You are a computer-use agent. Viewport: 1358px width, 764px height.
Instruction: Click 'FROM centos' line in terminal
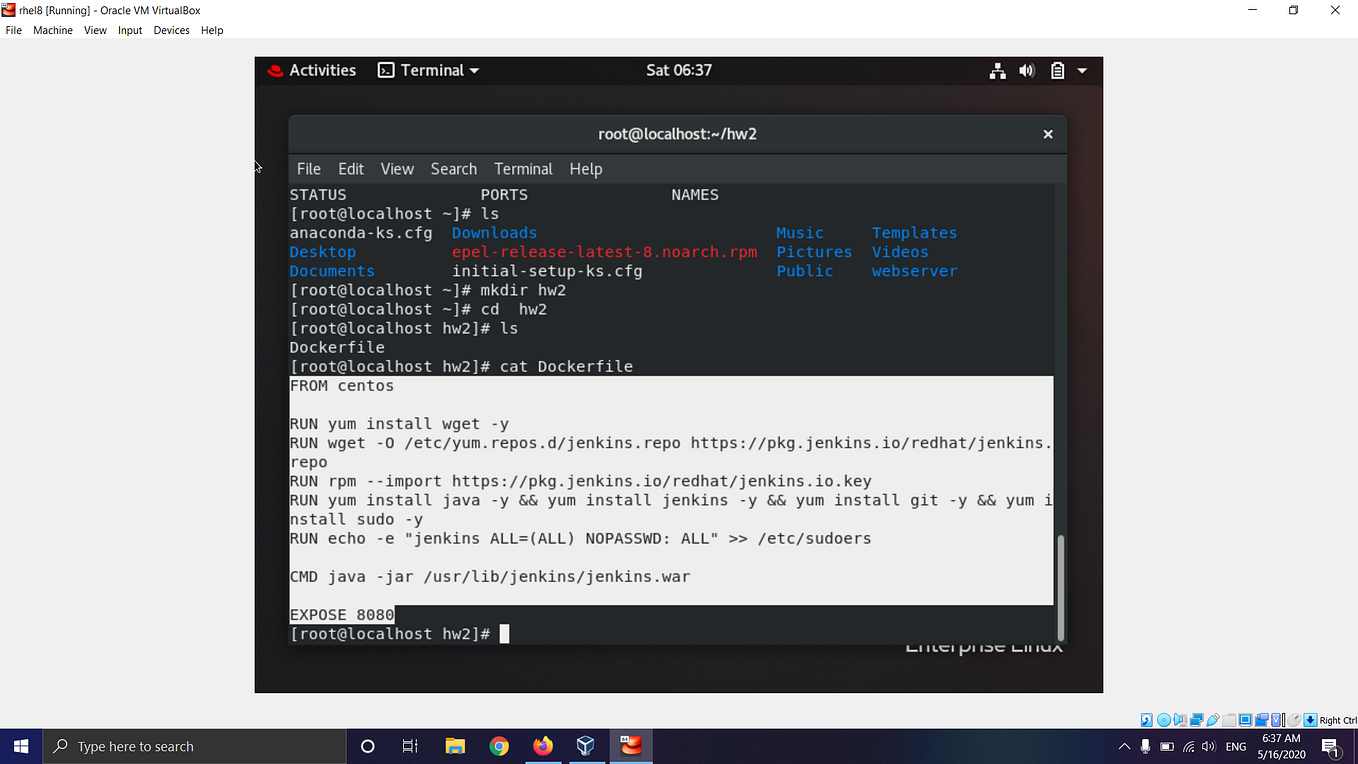click(x=342, y=386)
